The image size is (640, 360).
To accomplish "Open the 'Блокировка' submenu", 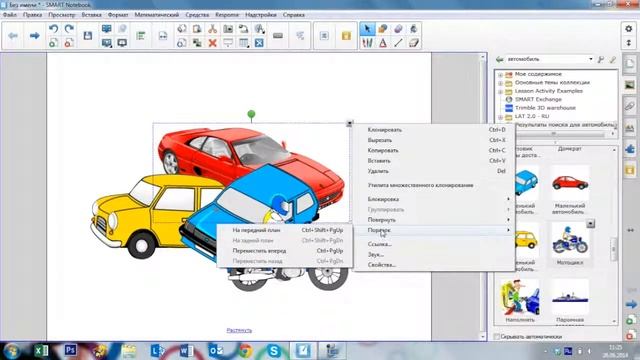I will point(434,199).
